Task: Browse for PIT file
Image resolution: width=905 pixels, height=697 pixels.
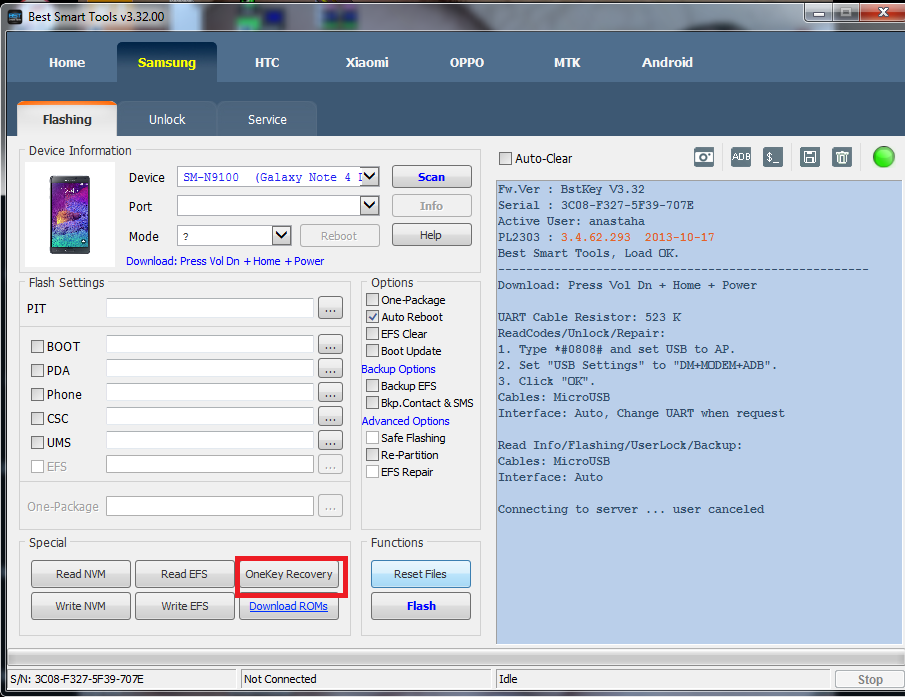Action: point(330,308)
